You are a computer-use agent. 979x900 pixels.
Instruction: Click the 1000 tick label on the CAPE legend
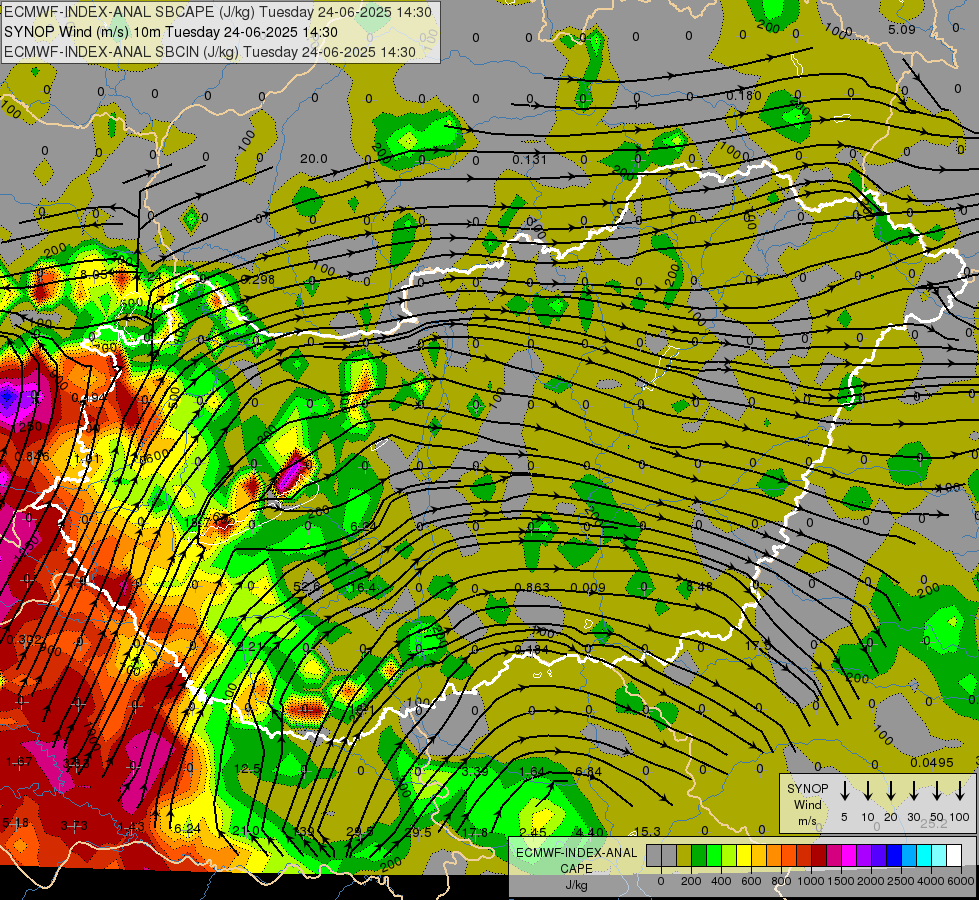pyautogui.click(x=810, y=881)
